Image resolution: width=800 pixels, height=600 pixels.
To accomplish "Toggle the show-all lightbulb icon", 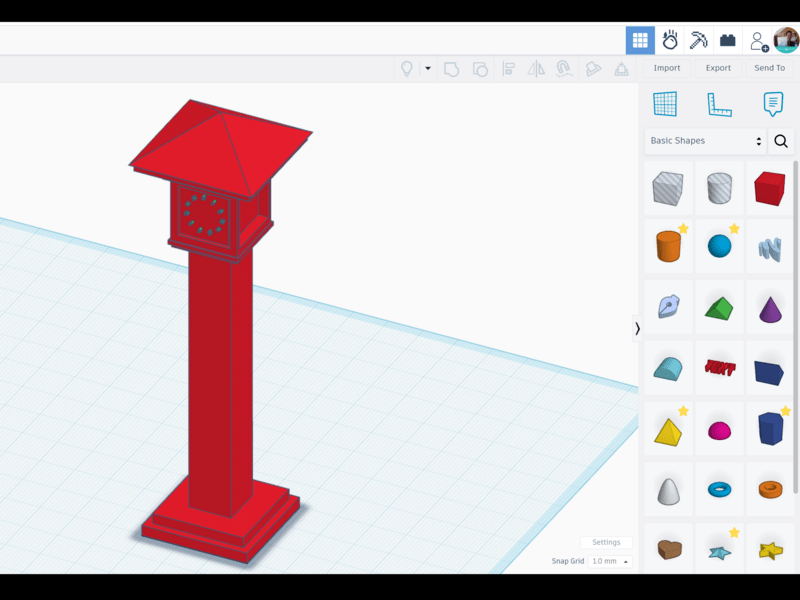I will pyautogui.click(x=407, y=68).
